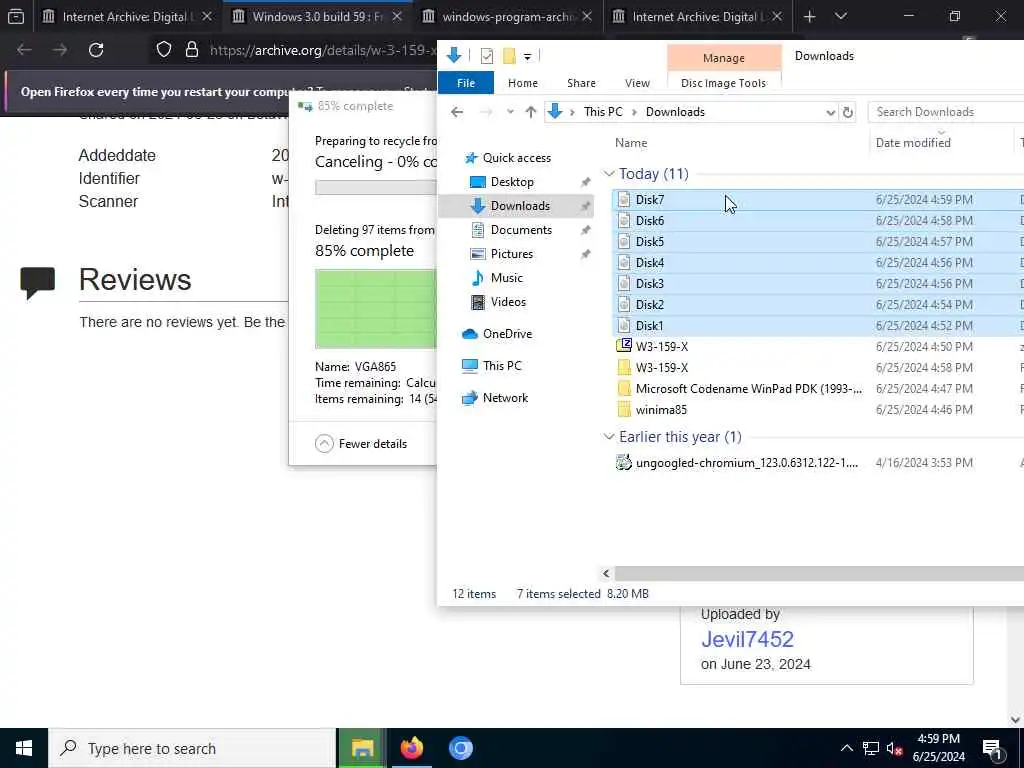Close the Windows 3.0 build 59 tab

[396, 17]
